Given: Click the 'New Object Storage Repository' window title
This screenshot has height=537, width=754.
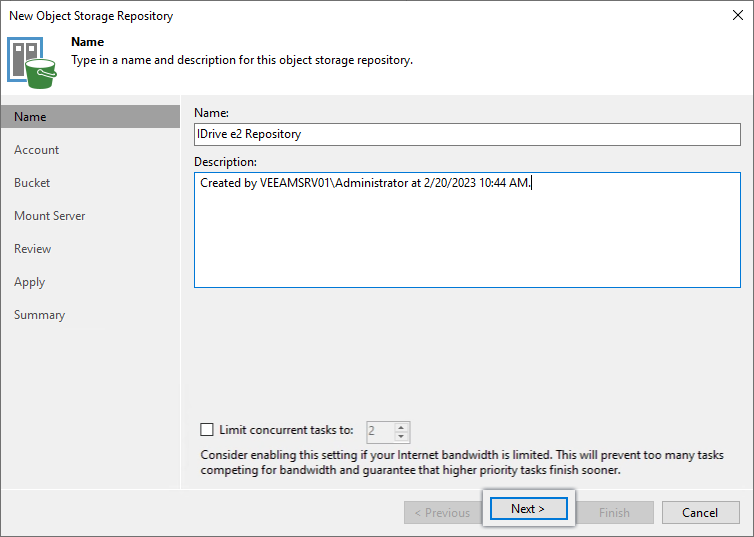Looking at the screenshot, I should [91, 16].
